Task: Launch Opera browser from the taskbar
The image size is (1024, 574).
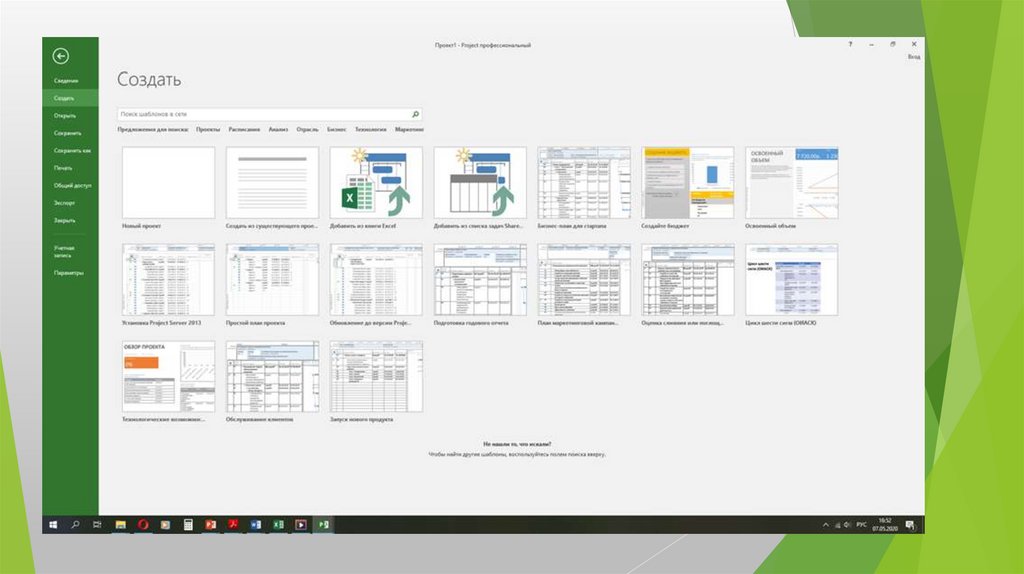Action: tap(143, 524)
